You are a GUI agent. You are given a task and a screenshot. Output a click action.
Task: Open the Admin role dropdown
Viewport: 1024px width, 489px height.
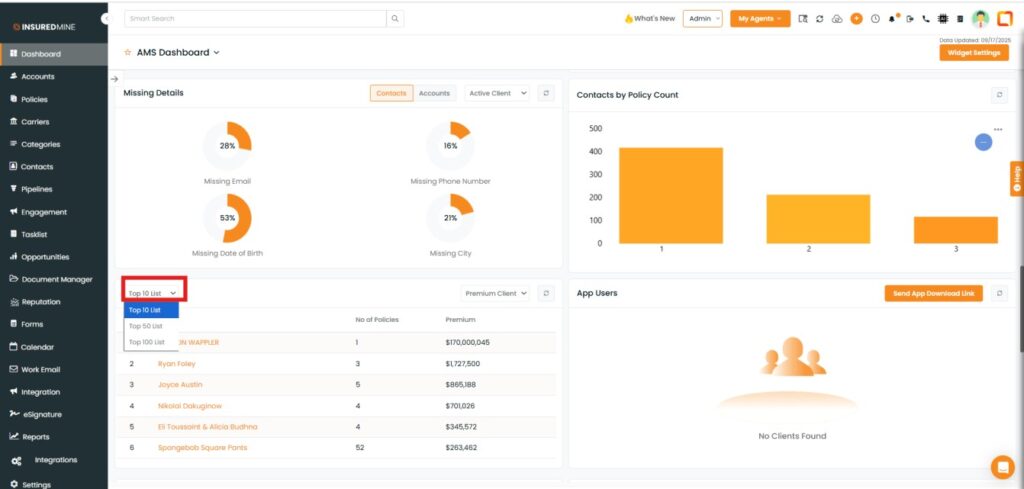click(703, 19)
